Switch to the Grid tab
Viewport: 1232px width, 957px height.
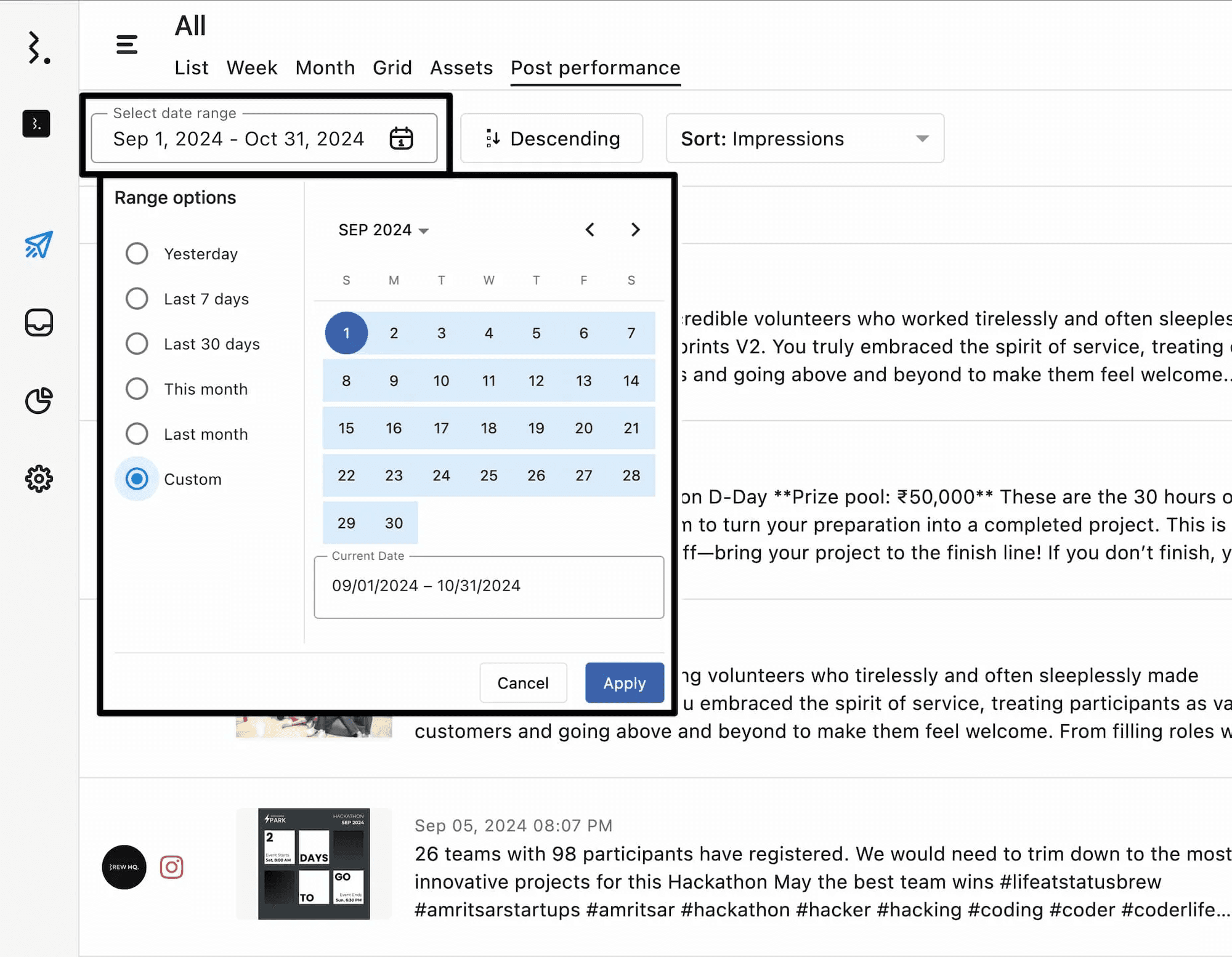(x=392, y=67)
